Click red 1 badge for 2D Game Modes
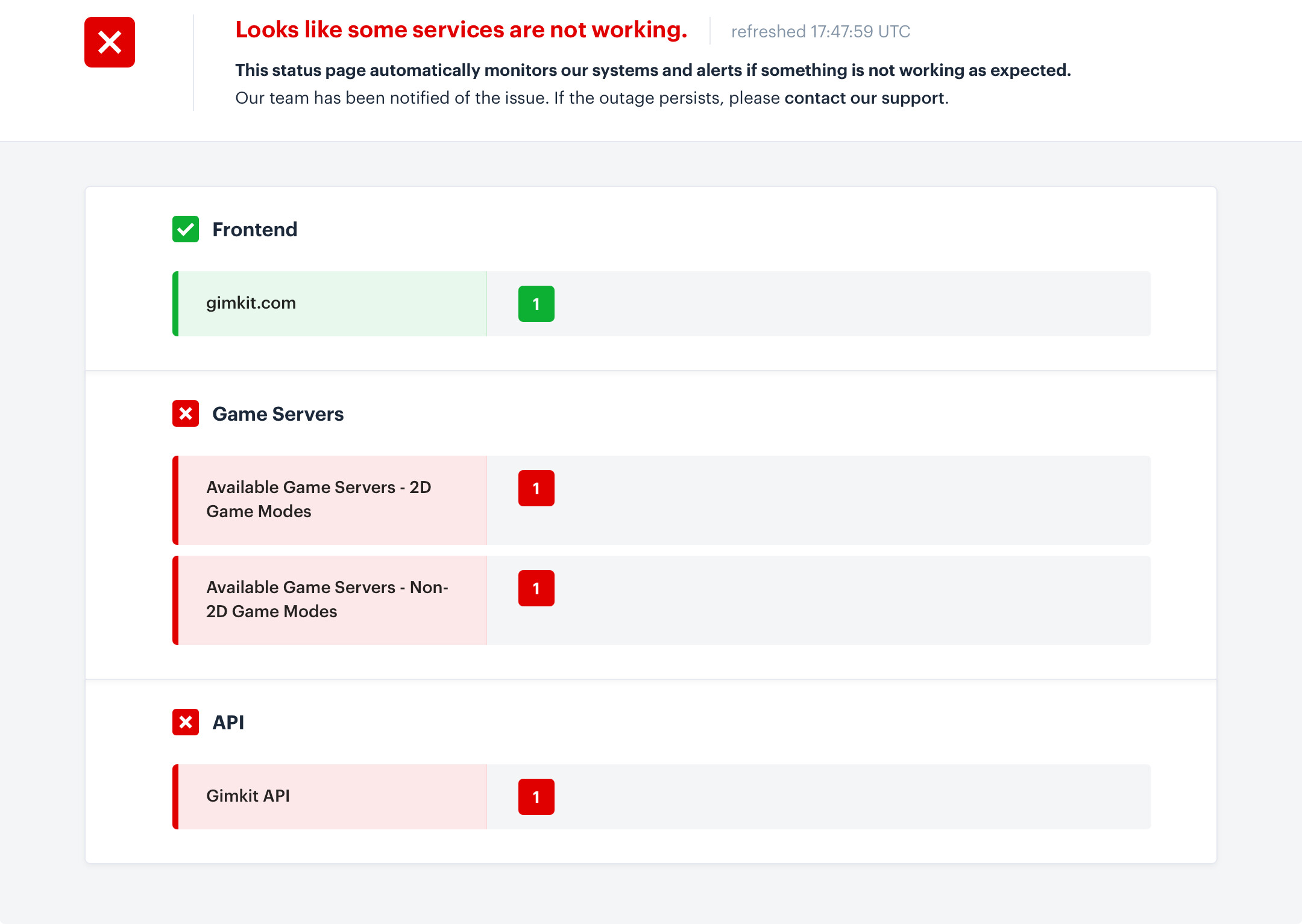The image size is (1302, 924). coord(536,488)
